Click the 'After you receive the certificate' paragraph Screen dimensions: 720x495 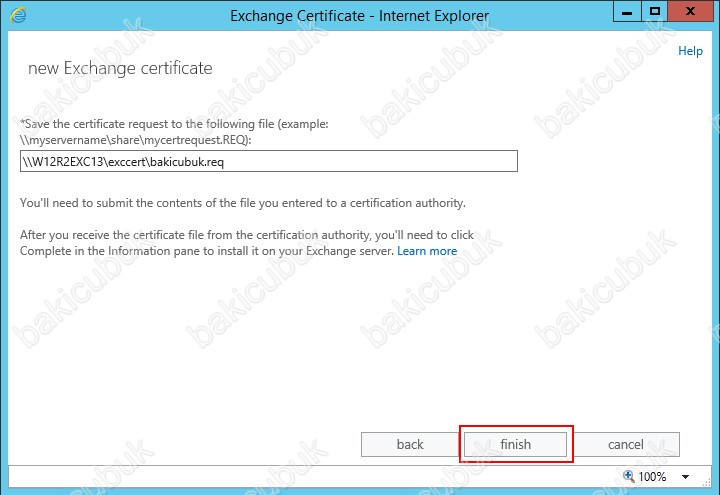(247, 243)
